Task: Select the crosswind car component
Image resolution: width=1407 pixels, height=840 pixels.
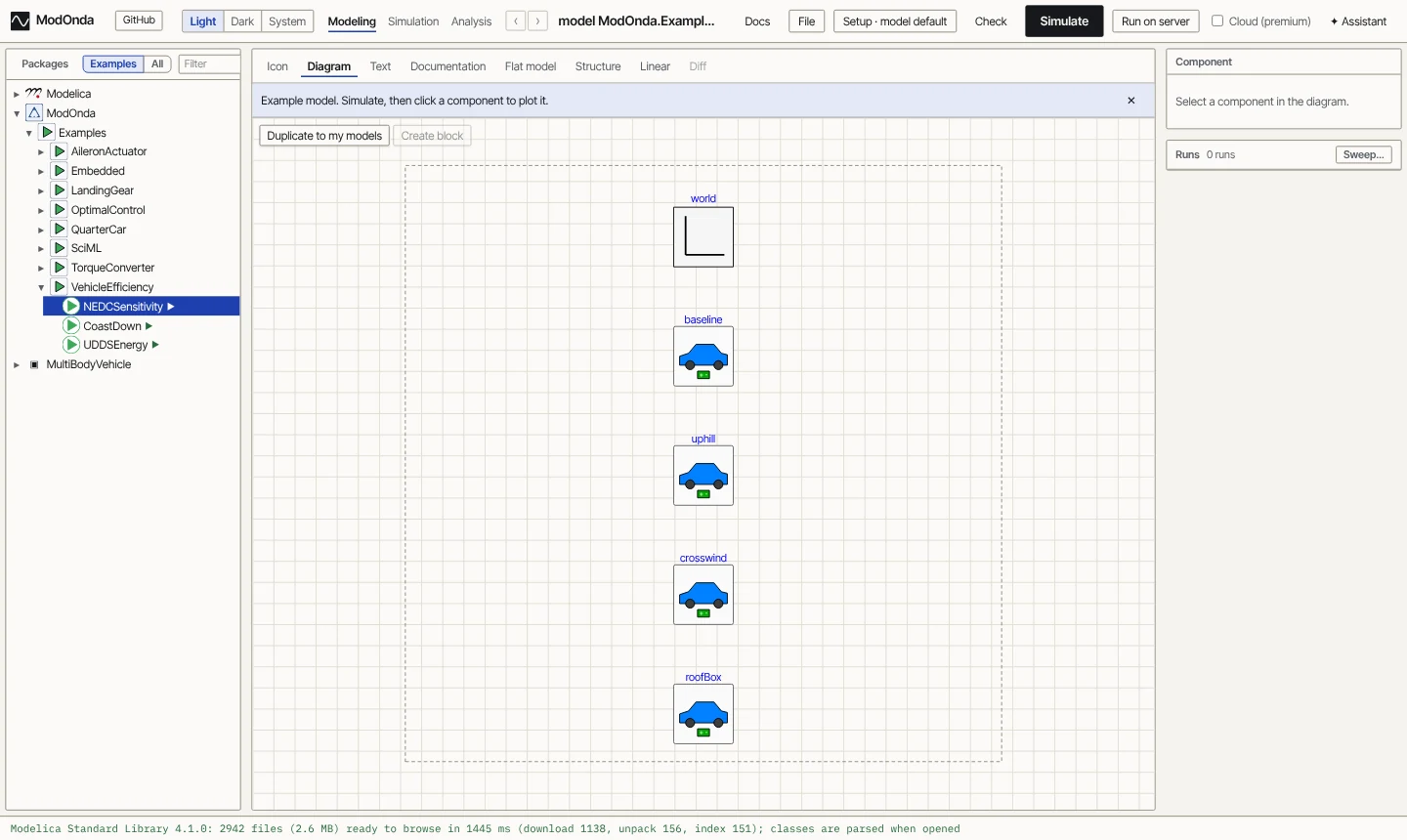Action: point(703,595)
